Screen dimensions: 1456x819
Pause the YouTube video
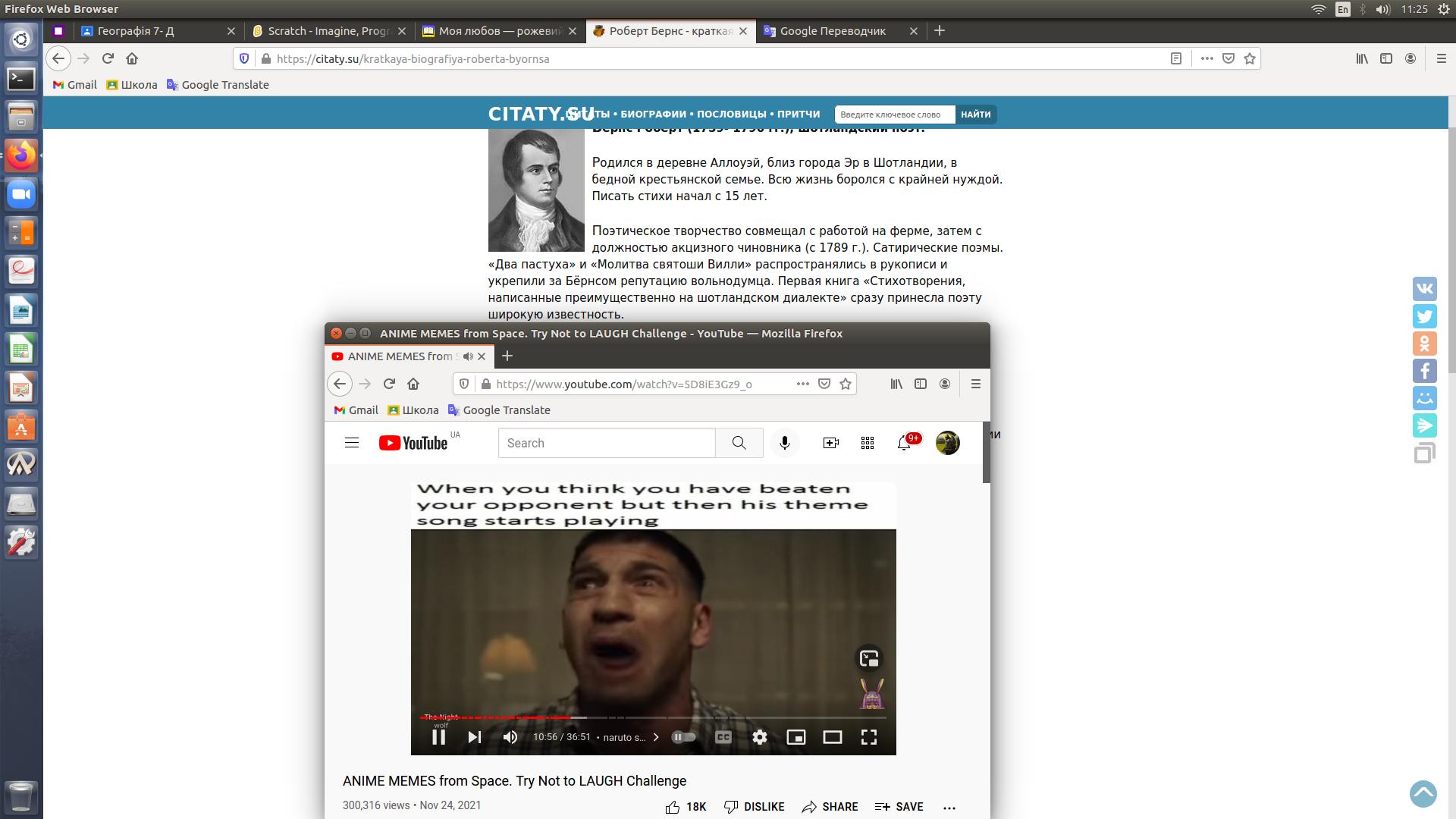coord(438,737)
